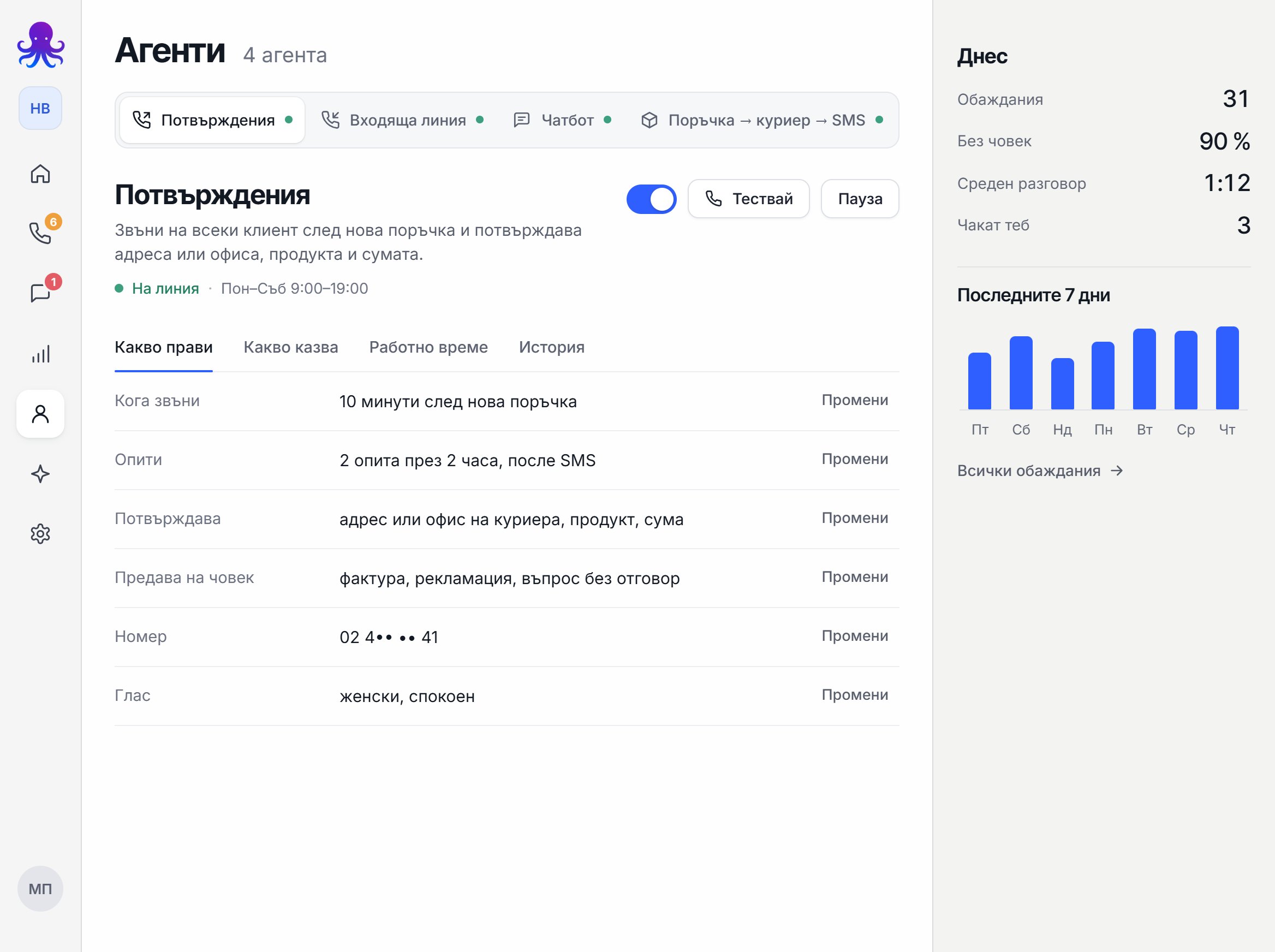Select the agents person icon
The image size is (1275, 952).
(40, 414)
